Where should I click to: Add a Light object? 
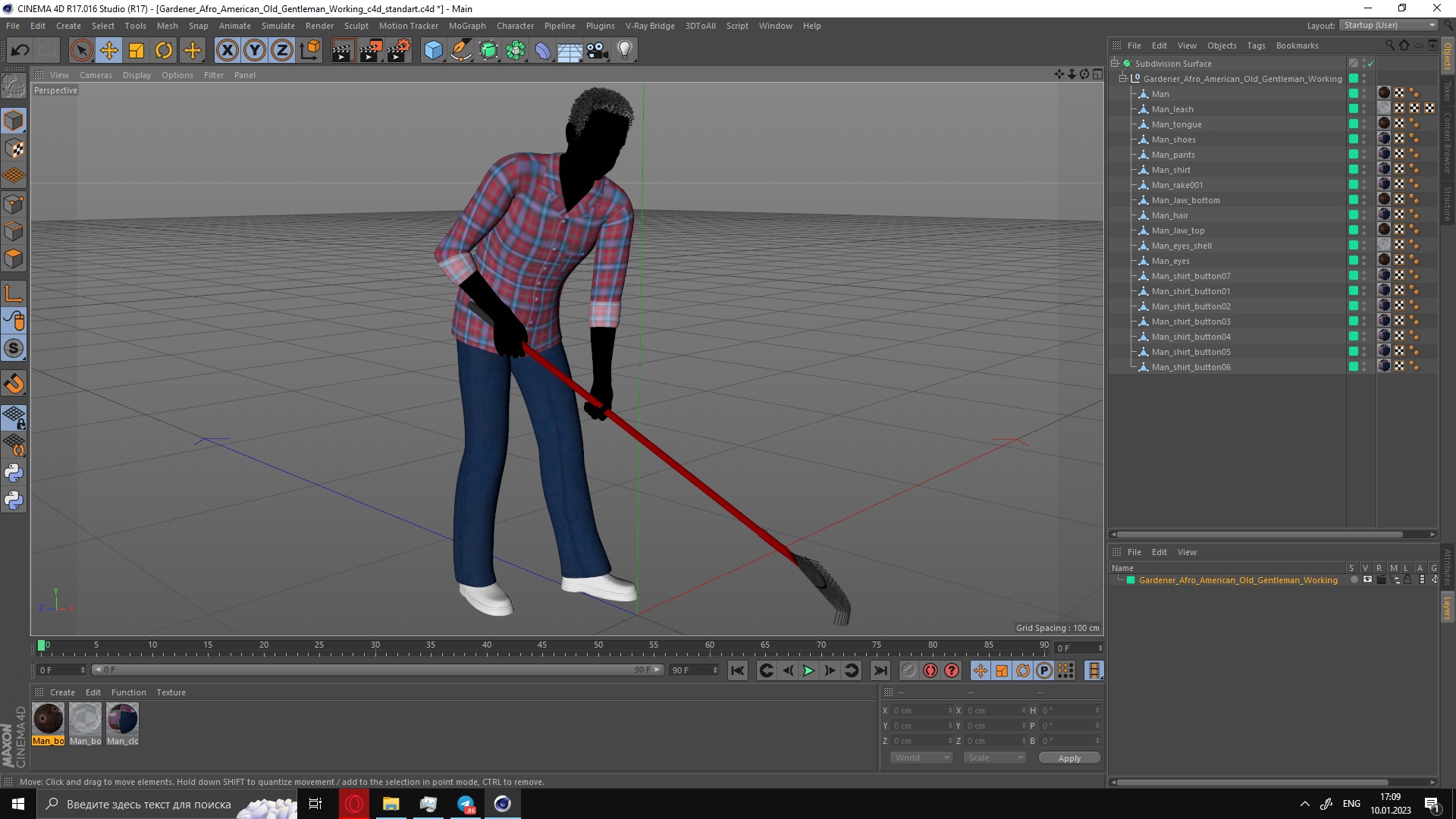(x=625, y=51)
